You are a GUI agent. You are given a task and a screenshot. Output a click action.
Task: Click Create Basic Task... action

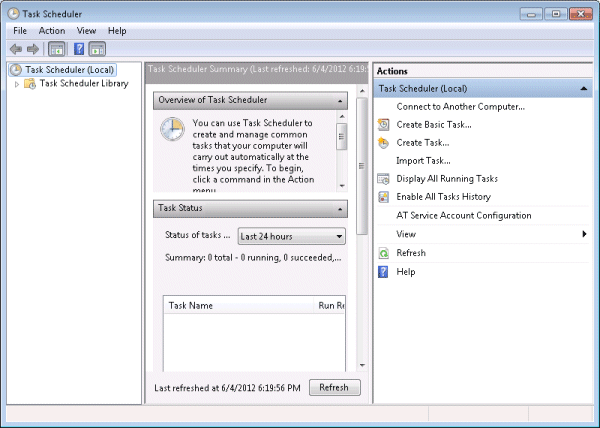point(434,125)
